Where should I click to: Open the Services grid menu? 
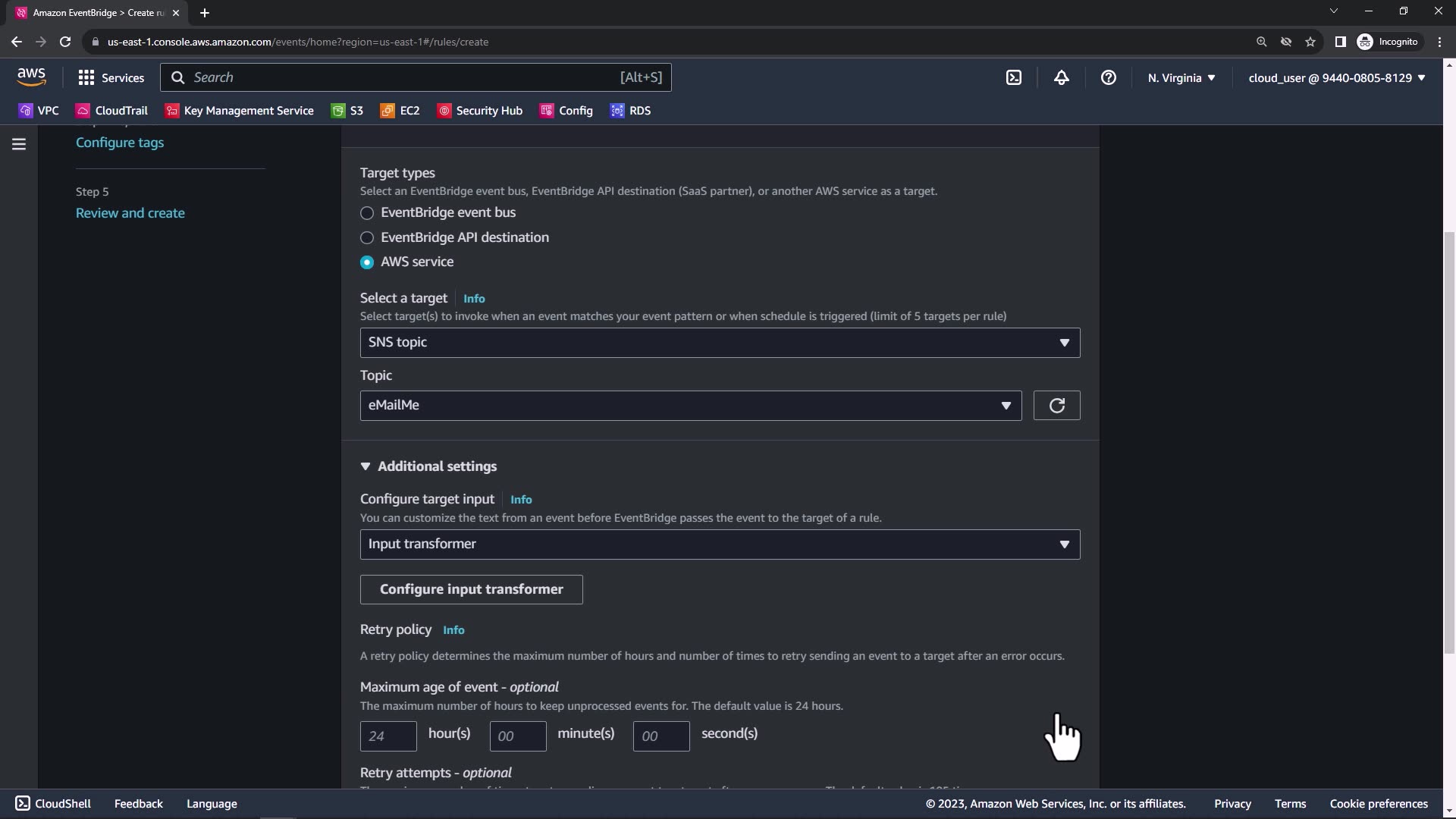coord(111,77)
